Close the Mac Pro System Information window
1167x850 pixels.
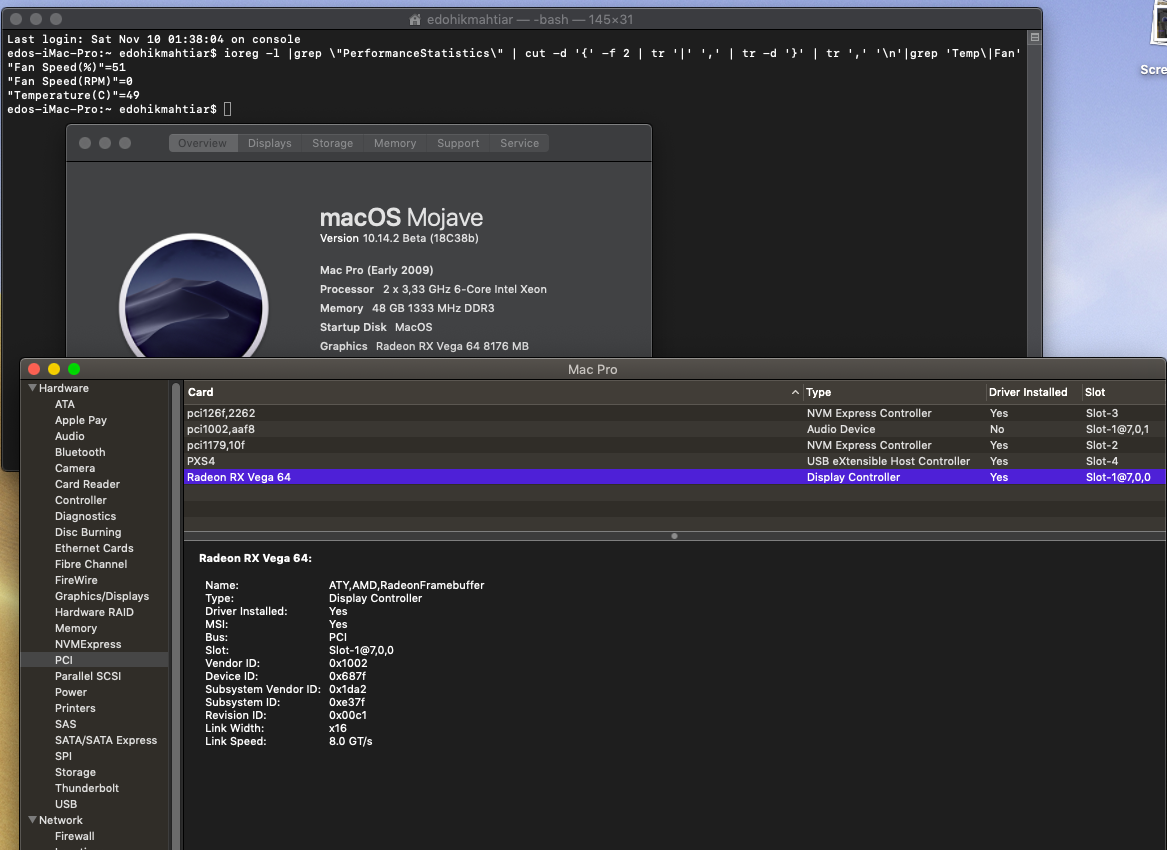click(33, 369)
